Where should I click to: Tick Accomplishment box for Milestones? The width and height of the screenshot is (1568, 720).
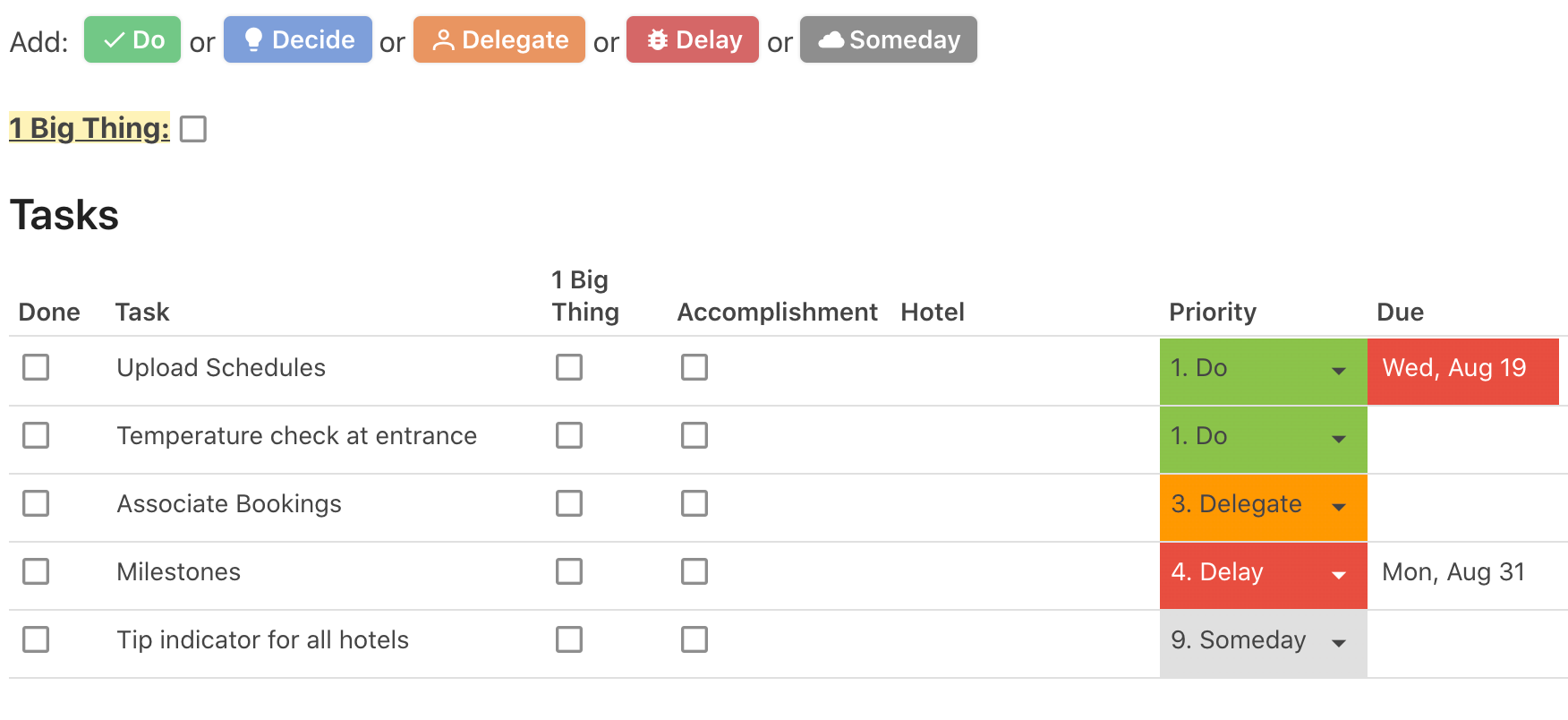695,571
